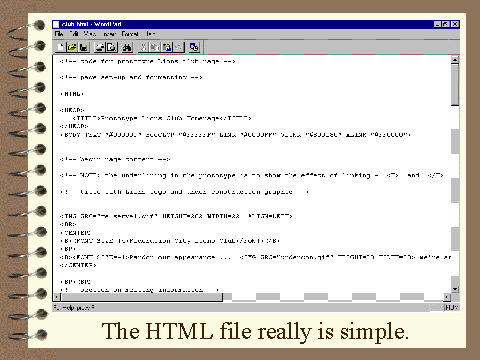Click the Insert Date/Time icon
Image resolution: width=480 pixels, height=360 pixels.
194,47
